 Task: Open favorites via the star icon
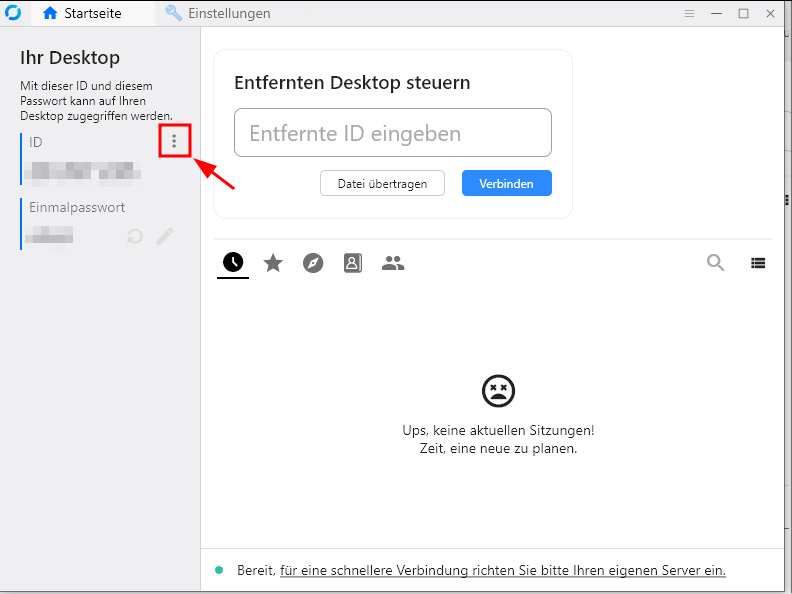[x=273, y=263]
